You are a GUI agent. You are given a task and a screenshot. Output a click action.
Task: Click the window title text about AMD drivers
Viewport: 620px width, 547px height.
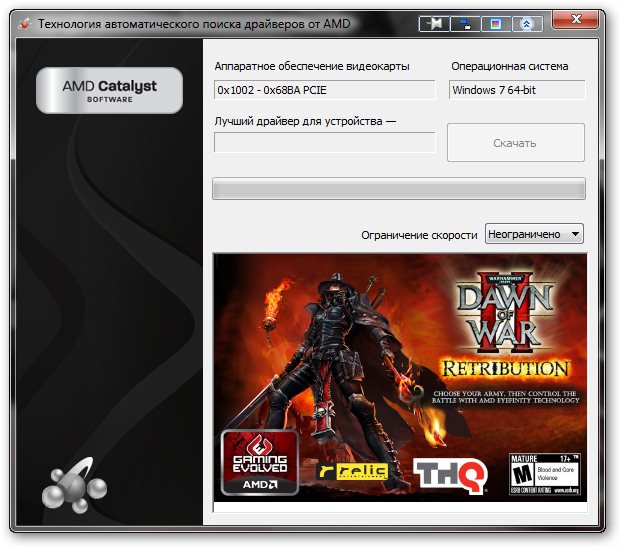[x=194, y=24]
